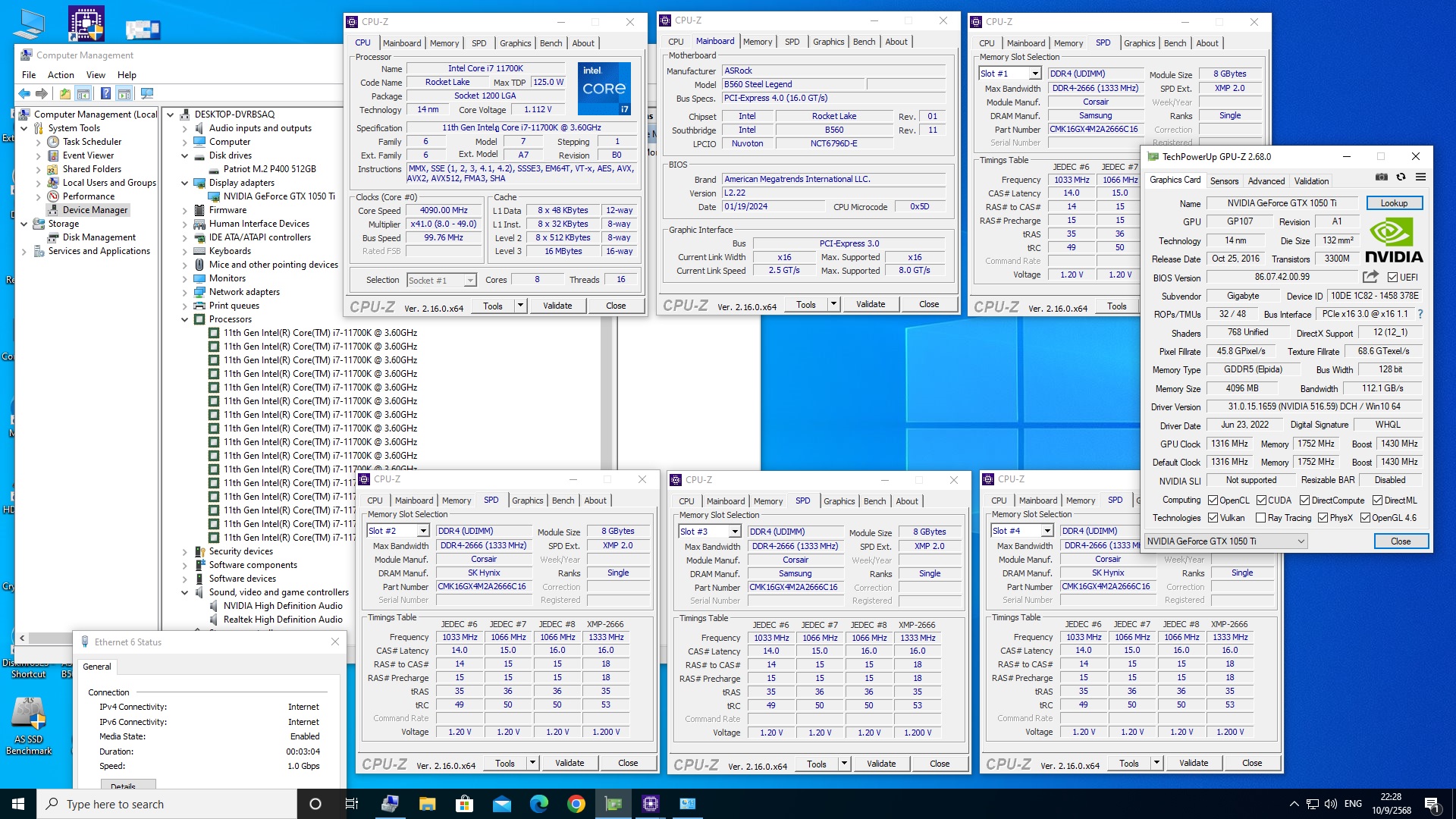Open the Action menu in Computer Management

tap(61, 75)
